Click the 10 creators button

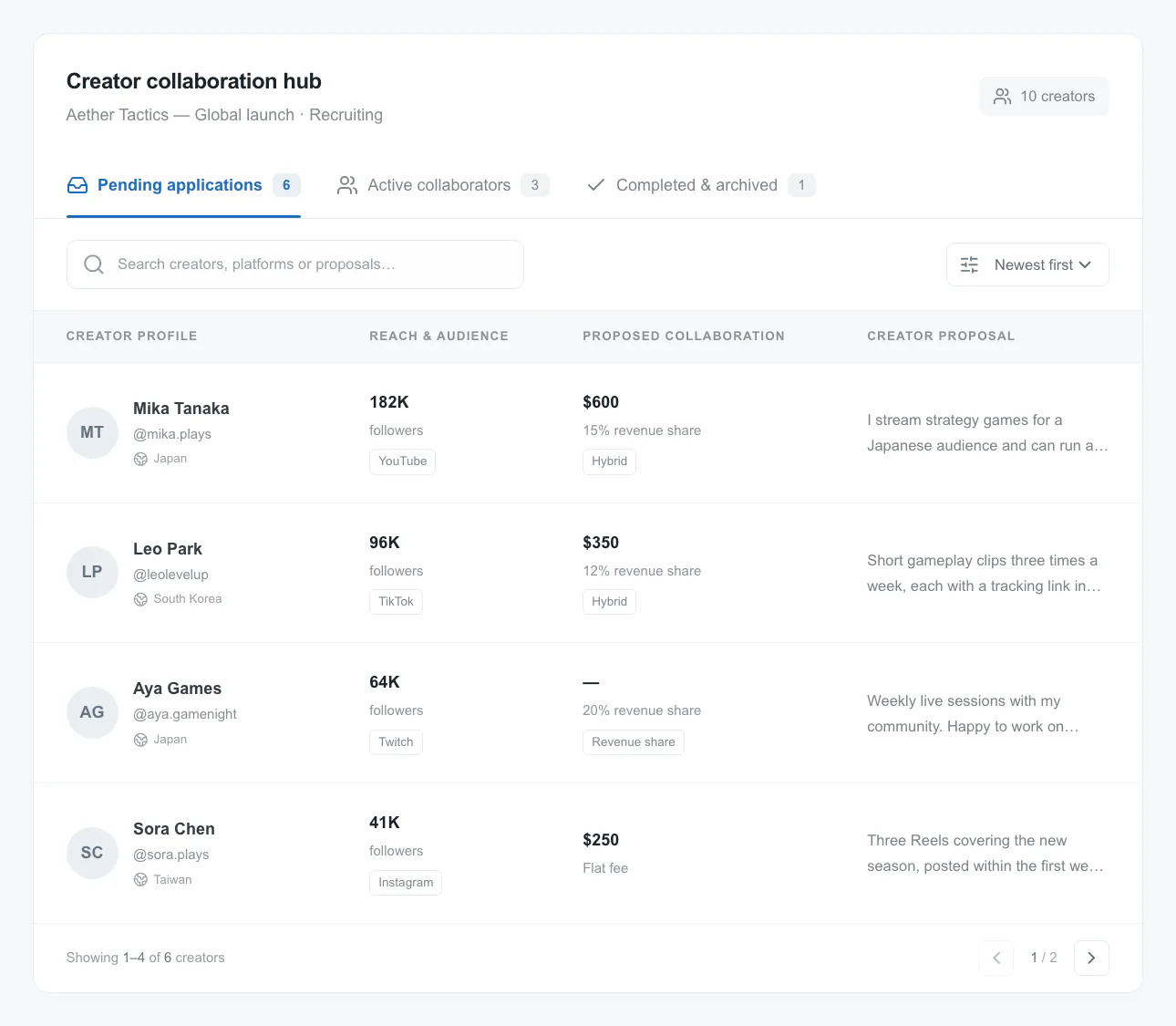click(1044, 97)
